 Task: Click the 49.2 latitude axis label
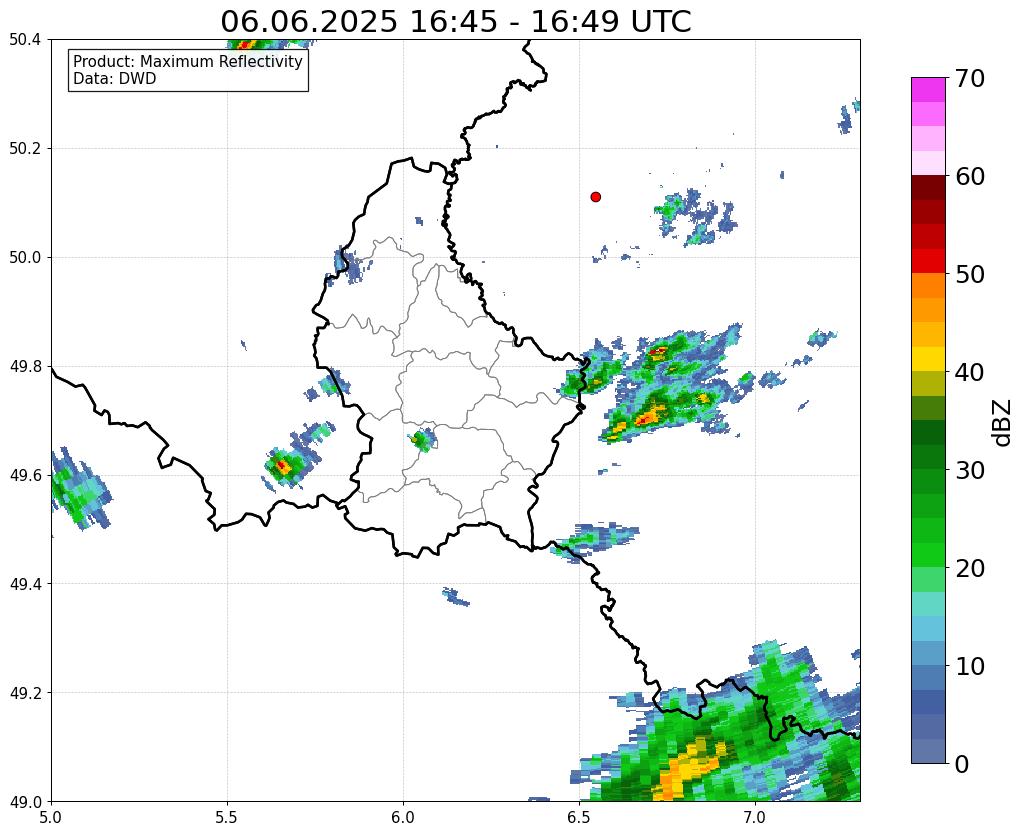pos(25,693)
